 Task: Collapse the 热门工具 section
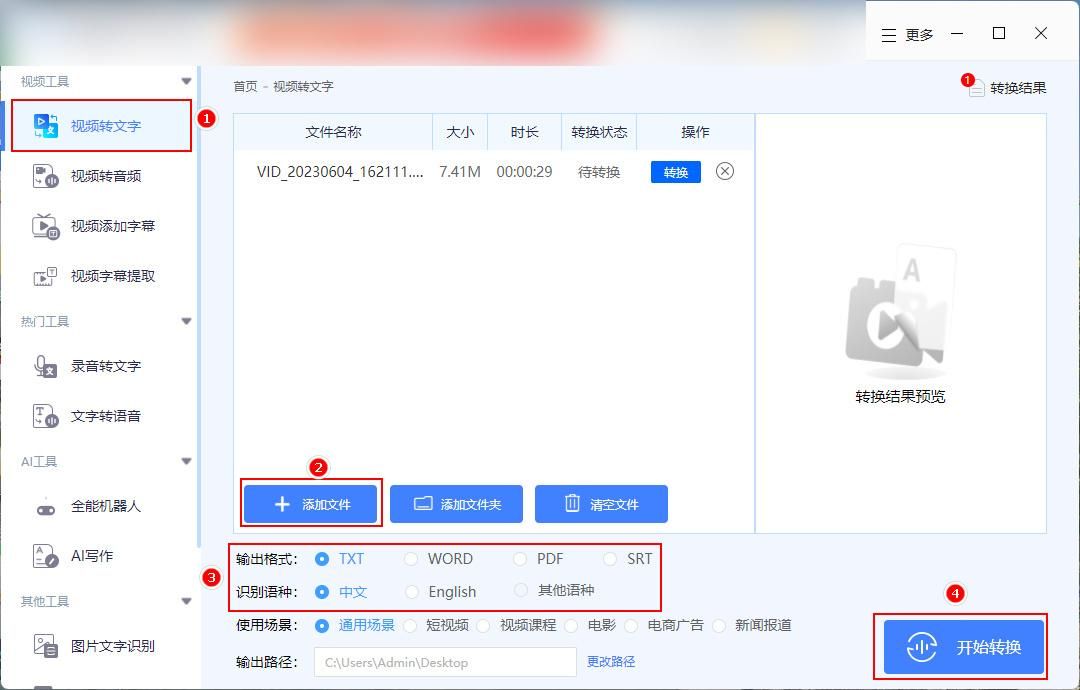(x=186, y=321)
